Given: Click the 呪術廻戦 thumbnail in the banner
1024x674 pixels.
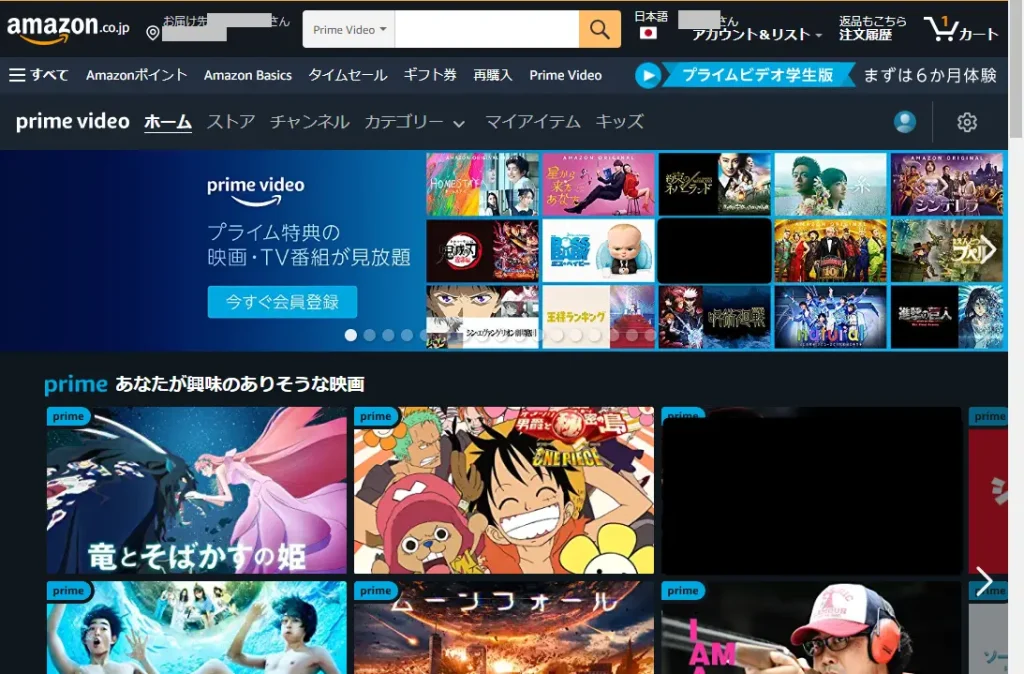Looking at the screenshot, I should tap(714, 317).
